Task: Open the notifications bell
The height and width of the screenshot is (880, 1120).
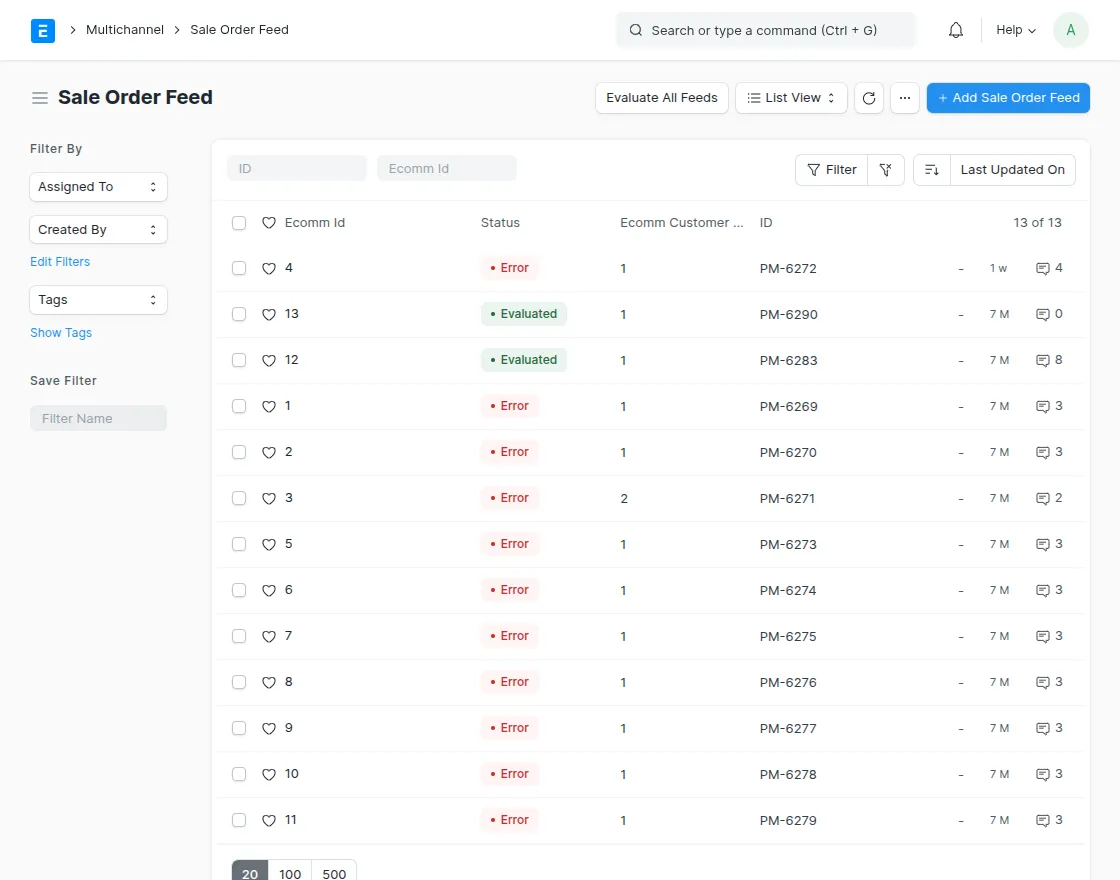Action: click(955, 30)
